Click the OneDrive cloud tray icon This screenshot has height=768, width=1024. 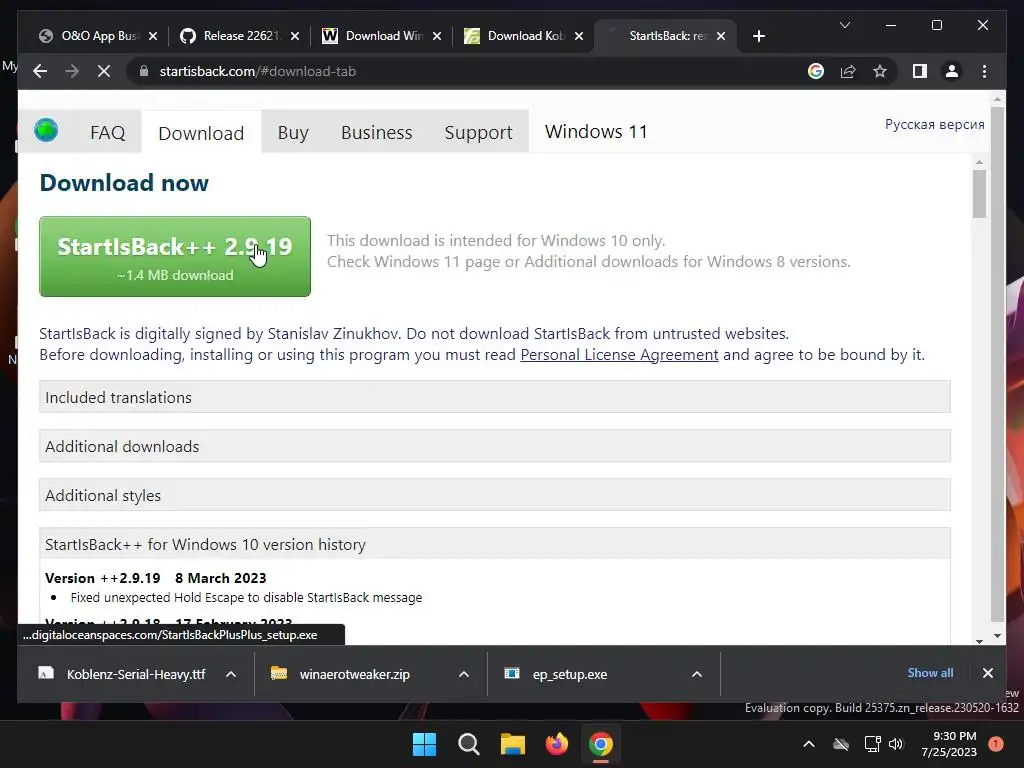pos(841,744)
